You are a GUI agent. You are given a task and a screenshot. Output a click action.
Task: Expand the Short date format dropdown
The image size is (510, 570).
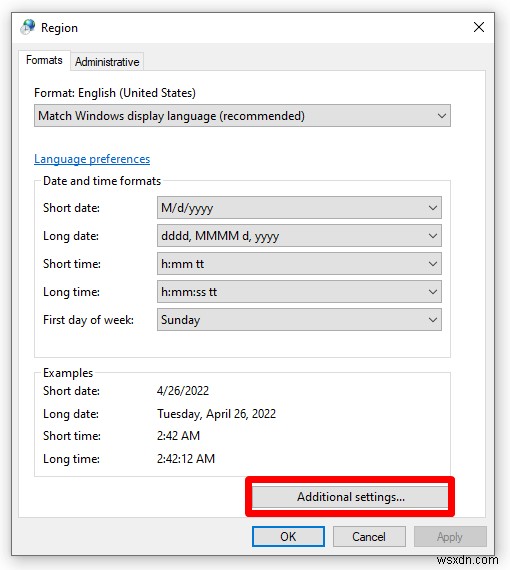(299, 208)
